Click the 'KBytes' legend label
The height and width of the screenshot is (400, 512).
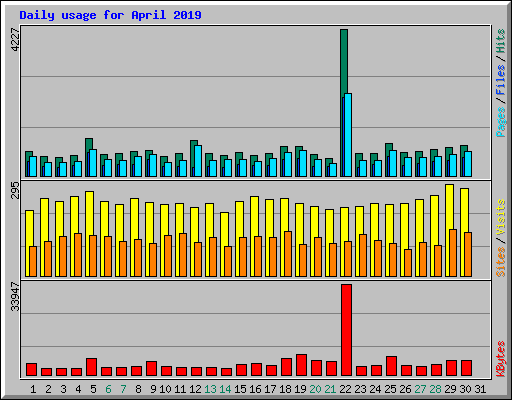[501, 358]
